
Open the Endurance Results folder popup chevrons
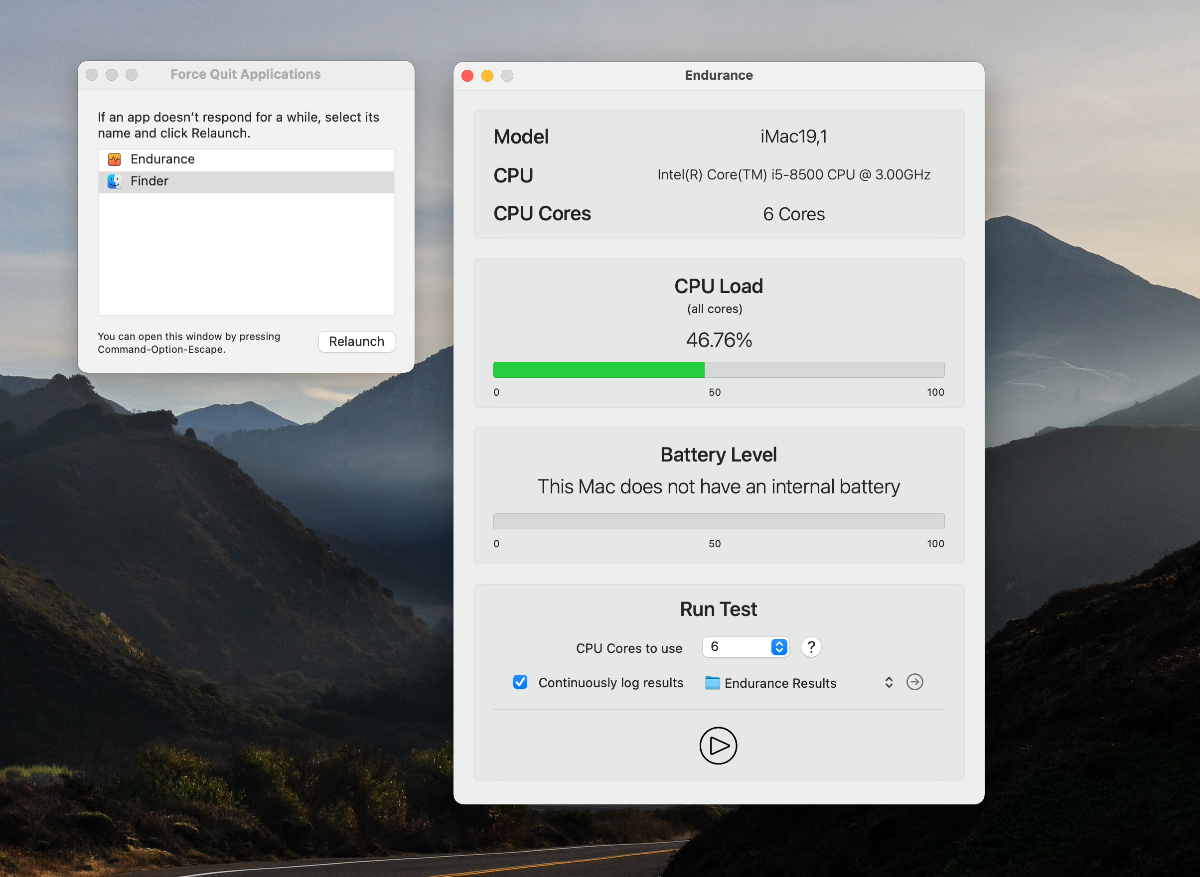click(888, 683)
